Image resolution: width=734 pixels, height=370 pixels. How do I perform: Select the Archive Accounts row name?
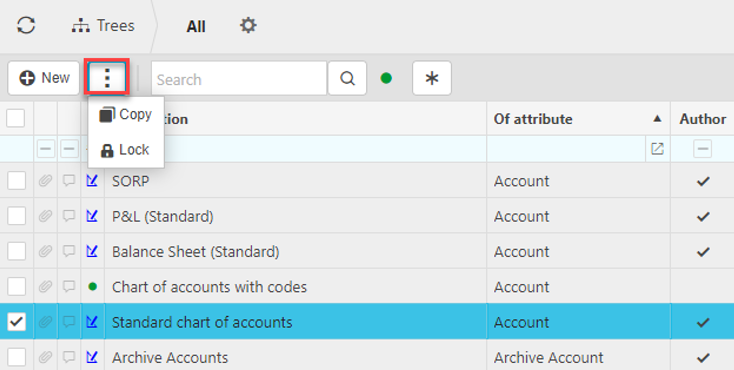tap(169, 358)
